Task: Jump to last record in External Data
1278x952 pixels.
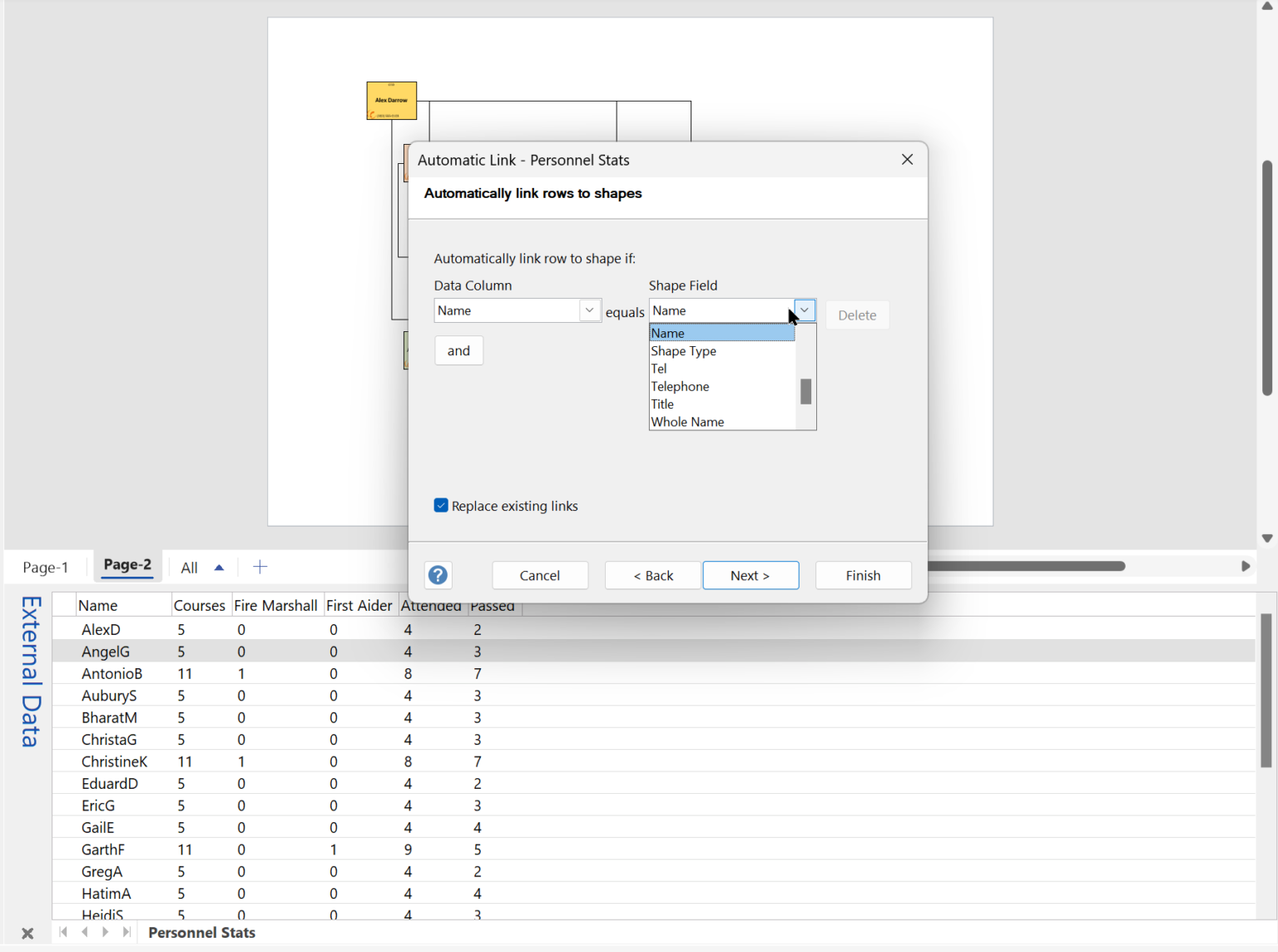Action: (126, 932)
